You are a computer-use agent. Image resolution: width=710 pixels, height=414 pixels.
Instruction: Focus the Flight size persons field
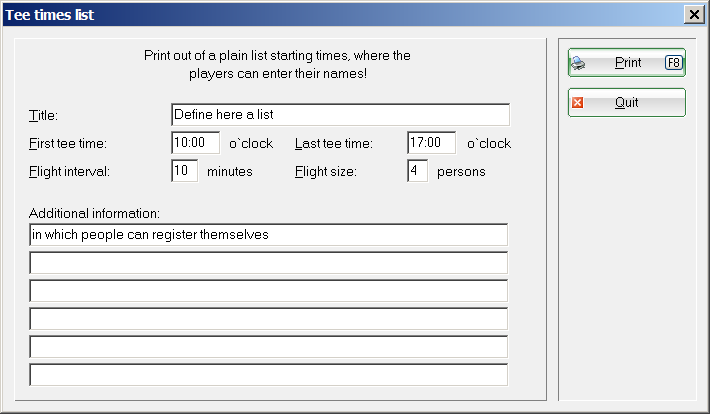pyautogui.click(x=417, y=171)
